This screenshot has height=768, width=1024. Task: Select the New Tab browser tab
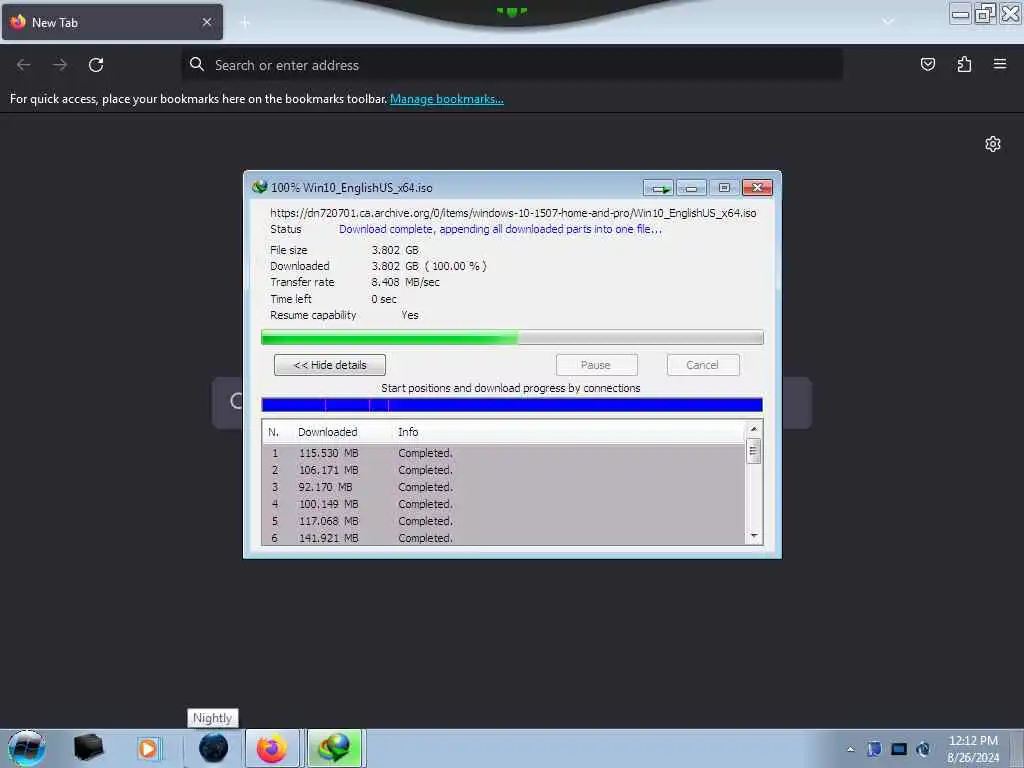click(x=112, y=22)
